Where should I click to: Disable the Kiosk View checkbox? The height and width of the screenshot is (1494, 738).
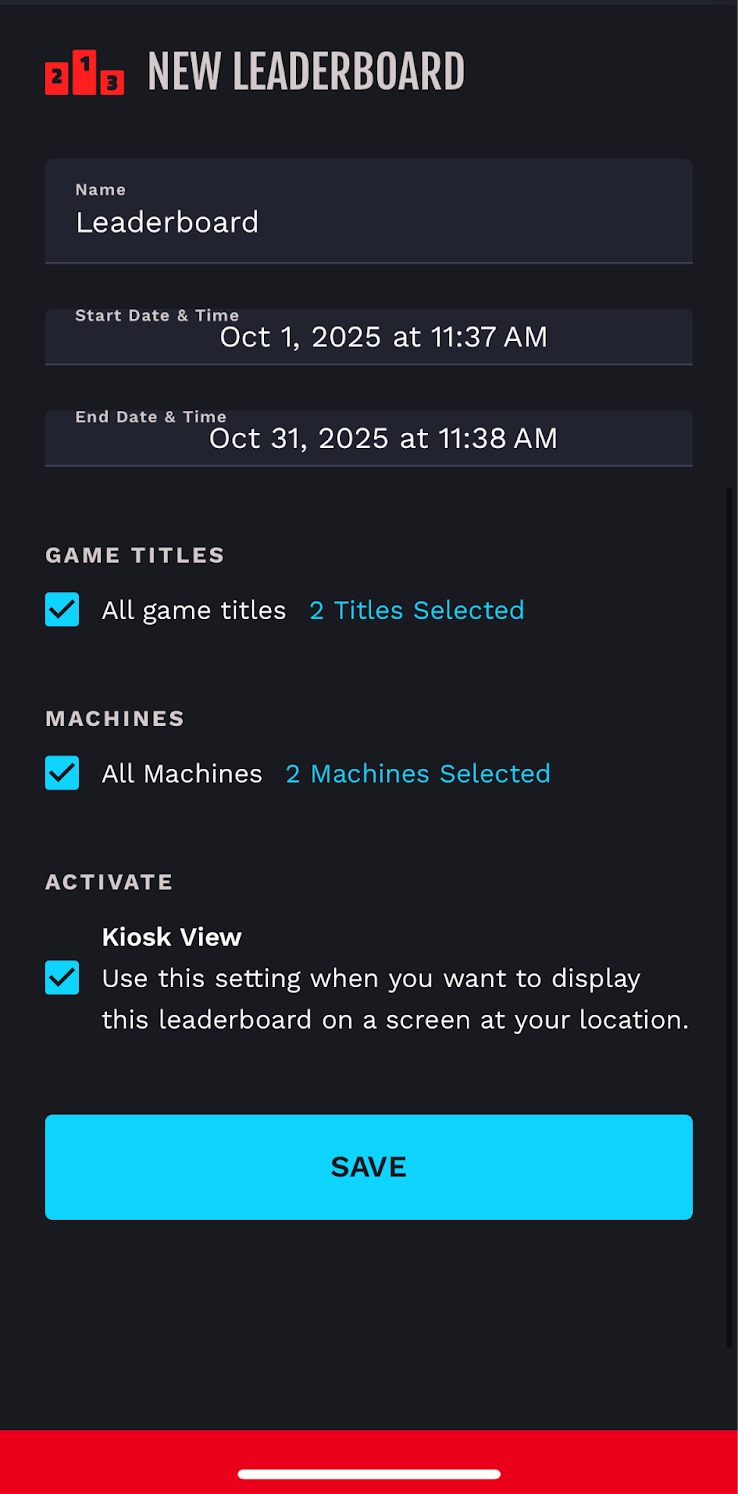point(62,978)
